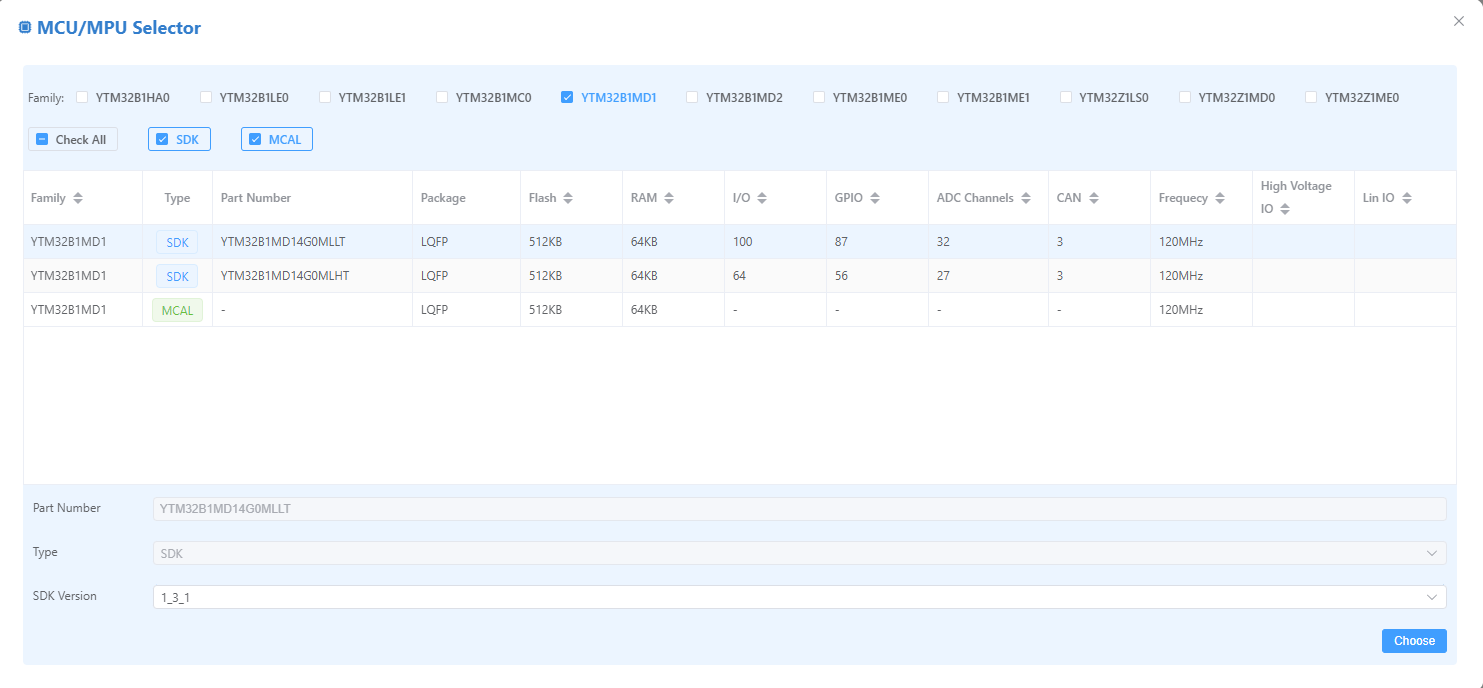1483x688 pixels.
Task: Uncheck the YTM32B1MD1 family checkbox
Action: coord(567,97)
